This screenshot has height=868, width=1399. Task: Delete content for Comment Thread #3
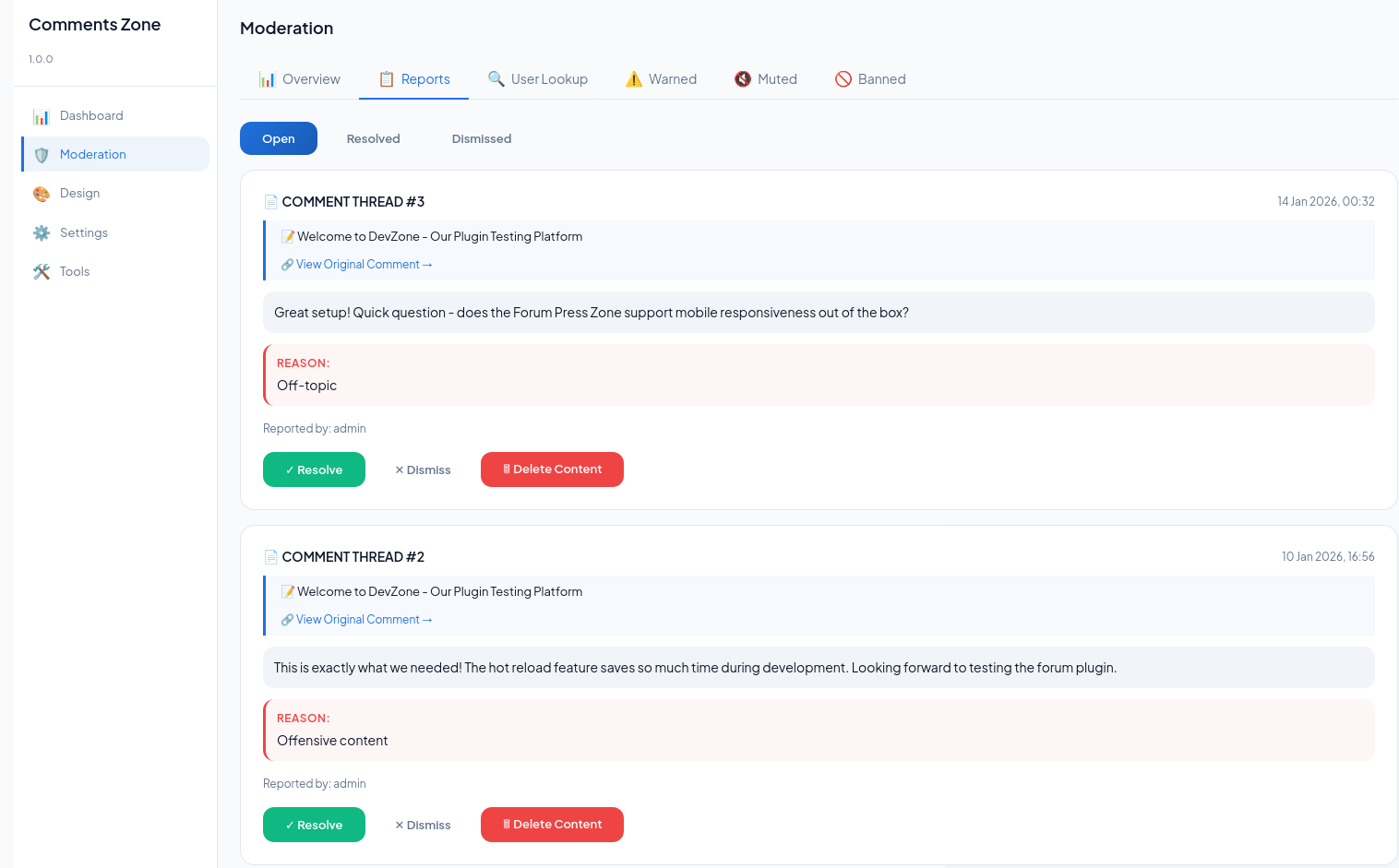552,470
